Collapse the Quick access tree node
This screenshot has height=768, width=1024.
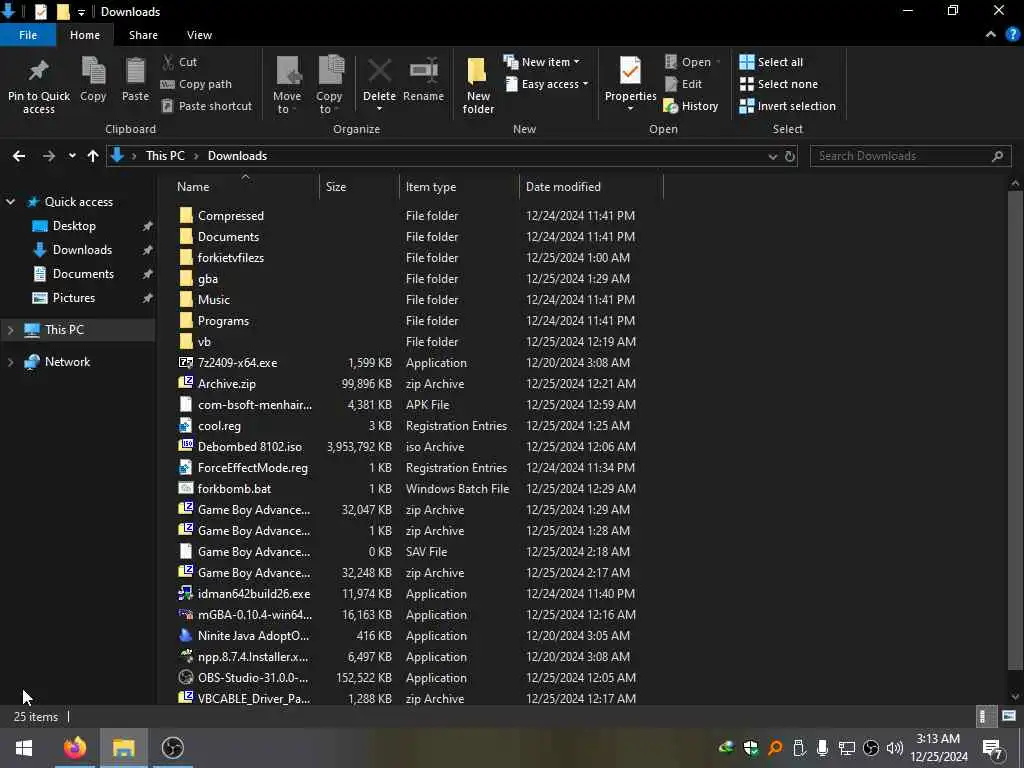(10, 202)
